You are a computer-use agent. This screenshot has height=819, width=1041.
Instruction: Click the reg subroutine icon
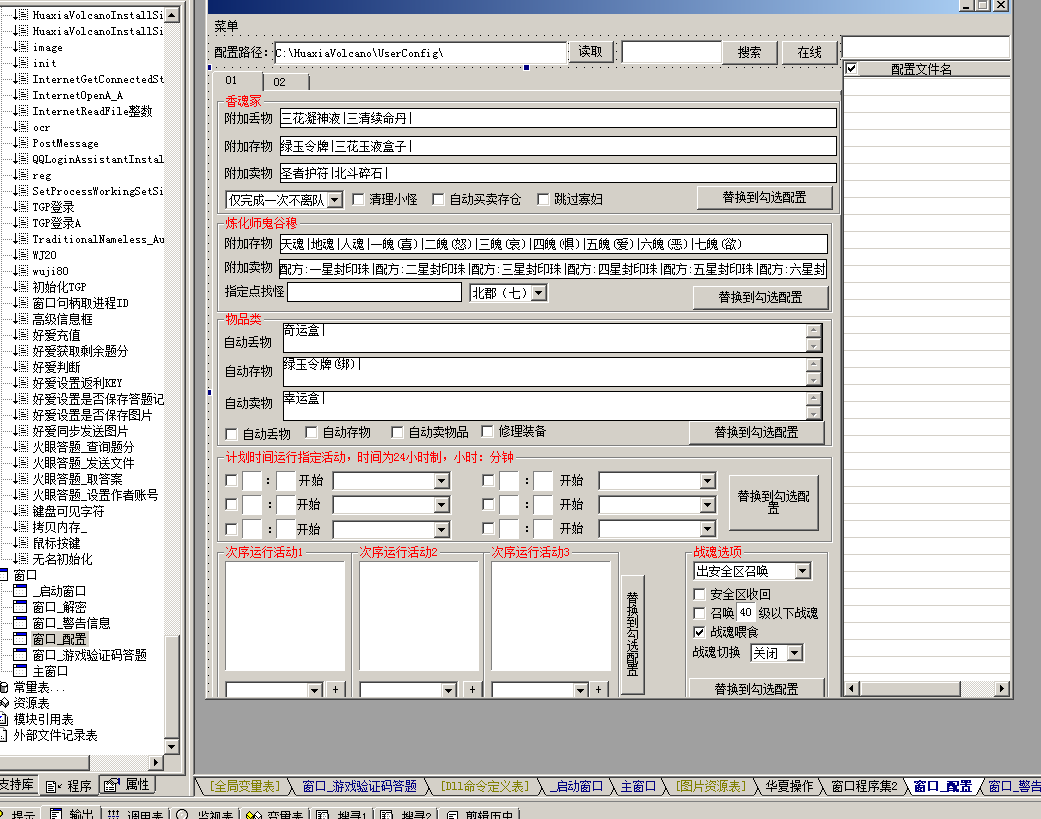click(x=22, y=175)
